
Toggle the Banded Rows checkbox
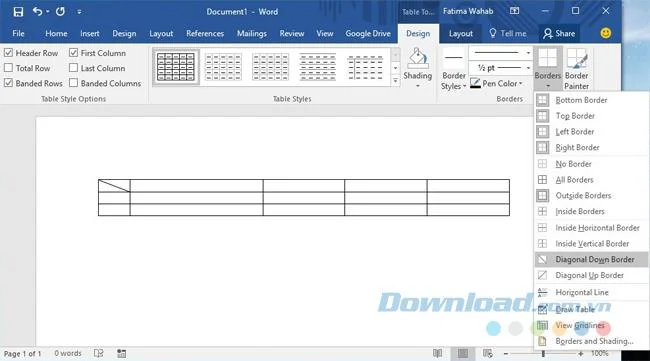tap(8, 83)
